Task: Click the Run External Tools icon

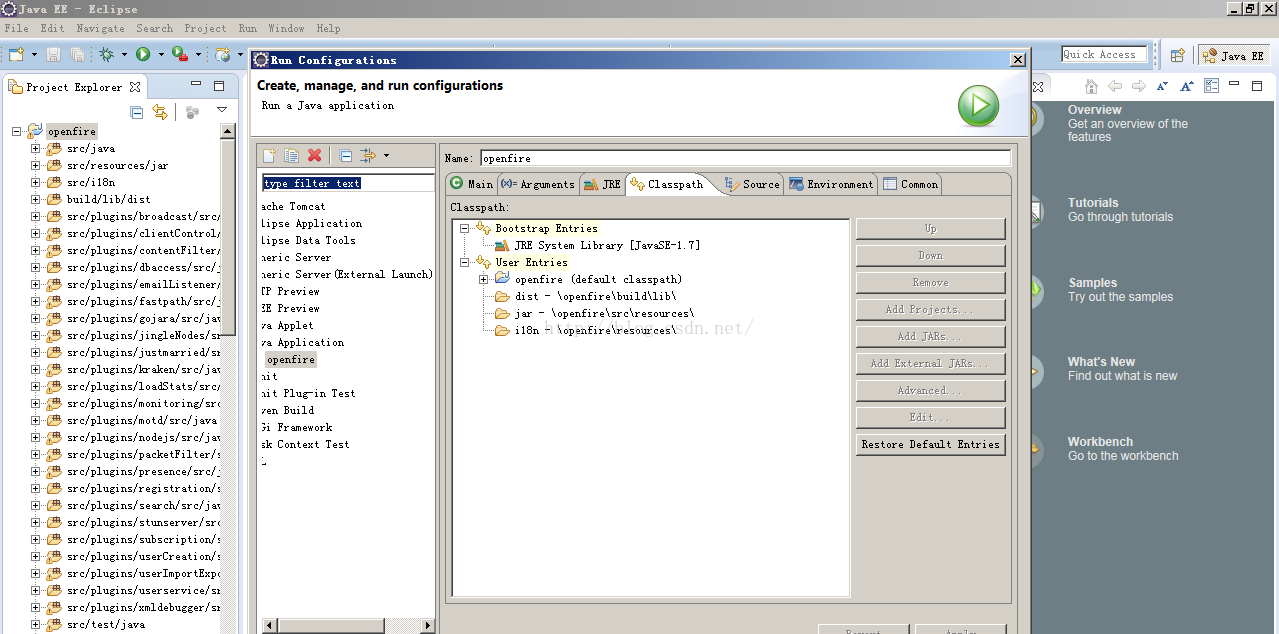Action: [x=180, y=54]
